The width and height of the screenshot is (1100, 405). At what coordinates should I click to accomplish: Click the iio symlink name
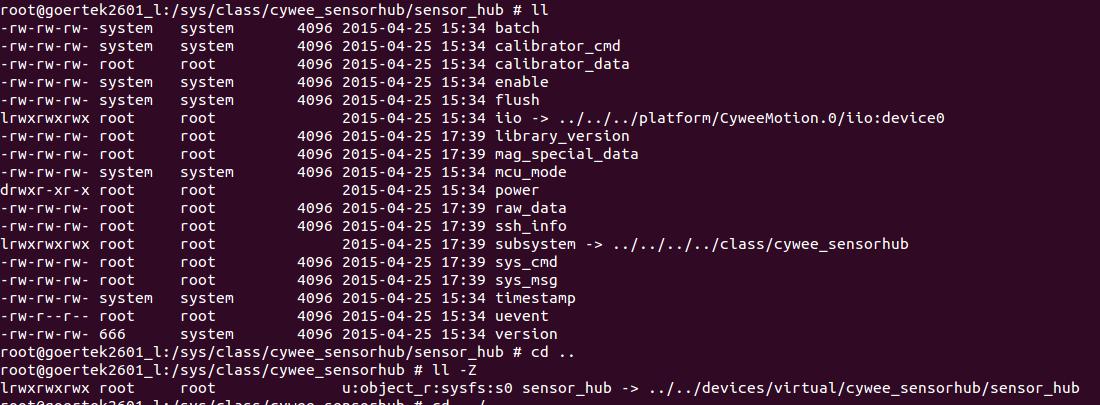click(x=508, y=118)
